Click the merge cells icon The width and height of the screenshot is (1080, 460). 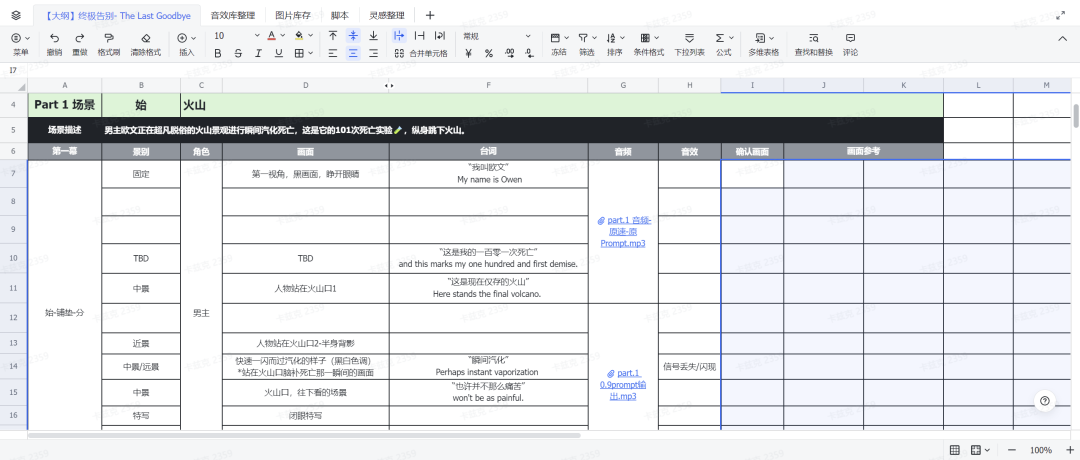[x=399, y=53]
